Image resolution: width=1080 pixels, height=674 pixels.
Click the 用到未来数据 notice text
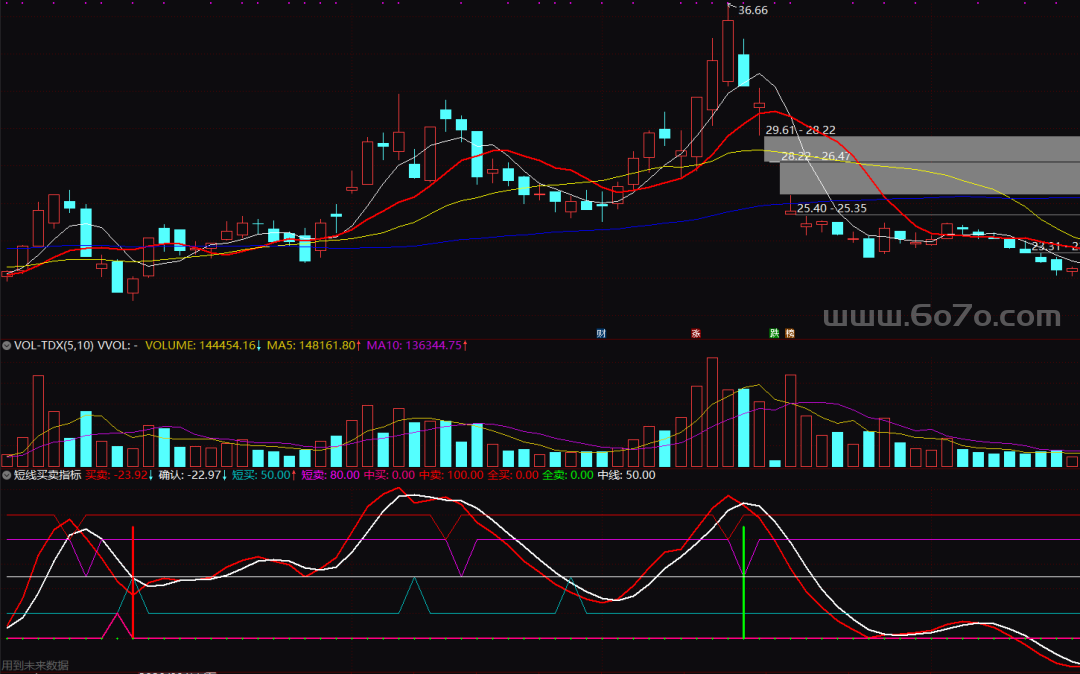click(36, 665)
